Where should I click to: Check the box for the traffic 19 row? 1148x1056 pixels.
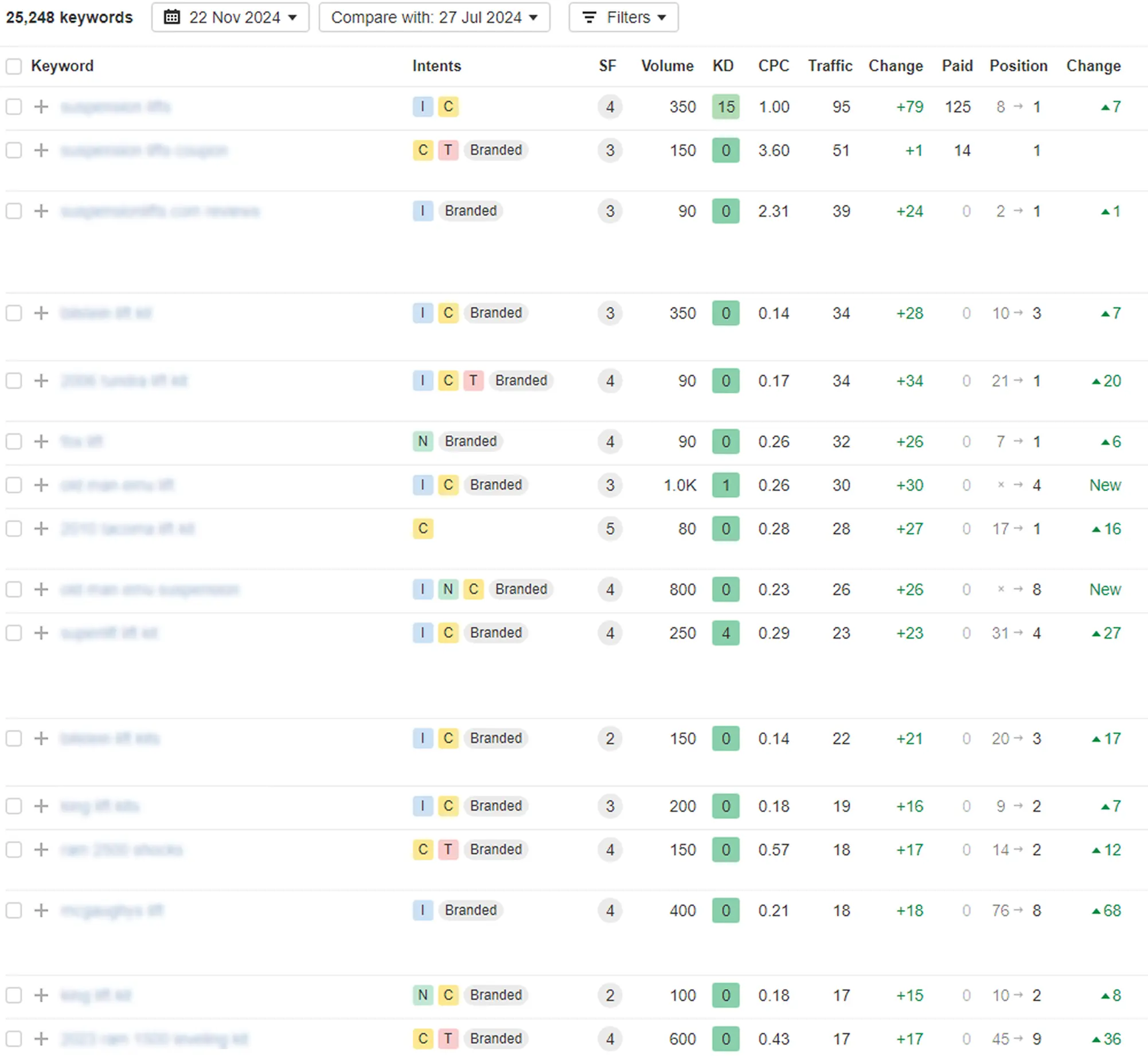pos(14,806)
